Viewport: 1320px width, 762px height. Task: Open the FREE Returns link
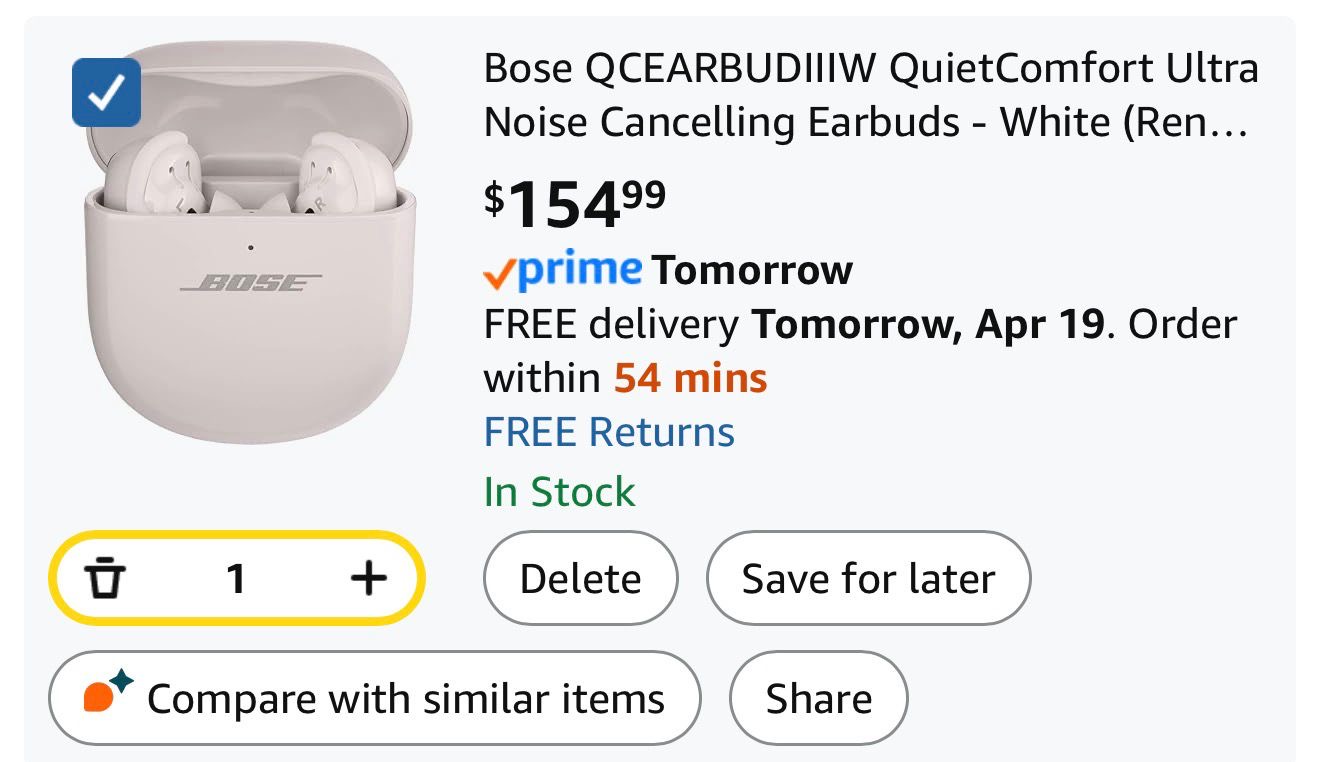click(x=609, y=432)
